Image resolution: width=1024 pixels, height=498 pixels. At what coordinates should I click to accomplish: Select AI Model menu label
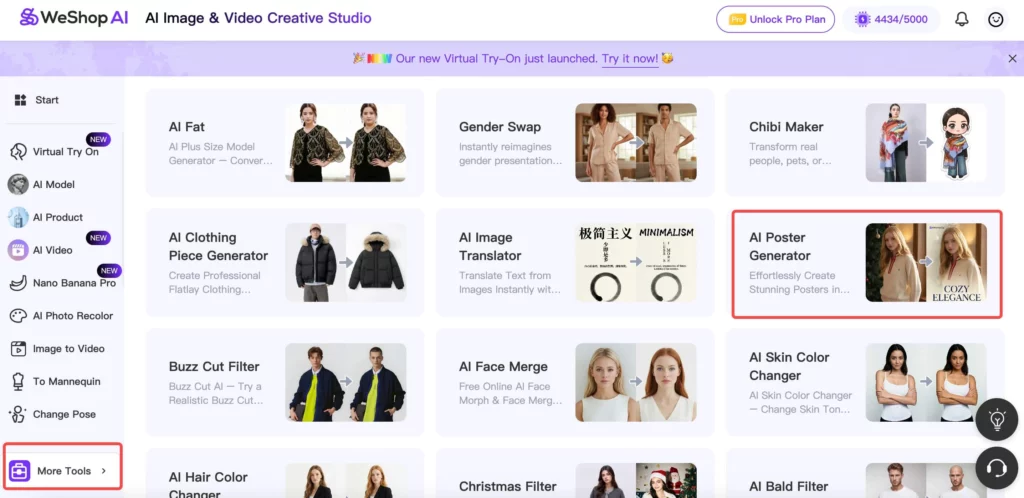click(x=54, y=185)
